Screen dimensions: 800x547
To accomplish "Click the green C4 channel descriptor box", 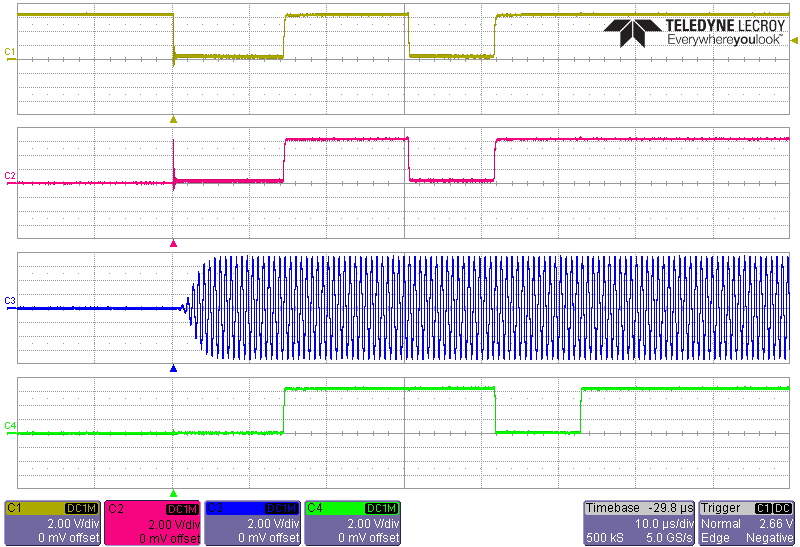I will point(352,523).
